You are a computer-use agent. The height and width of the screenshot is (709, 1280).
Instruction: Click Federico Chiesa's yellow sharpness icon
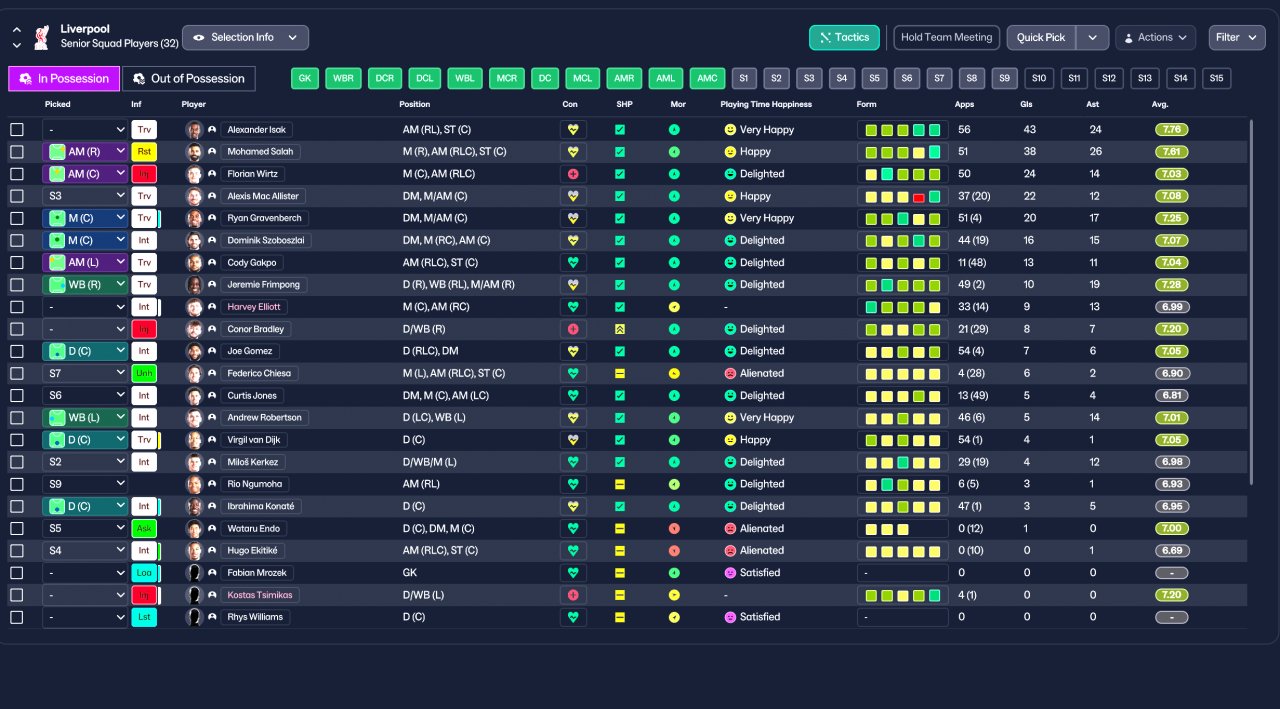point(620,373)
